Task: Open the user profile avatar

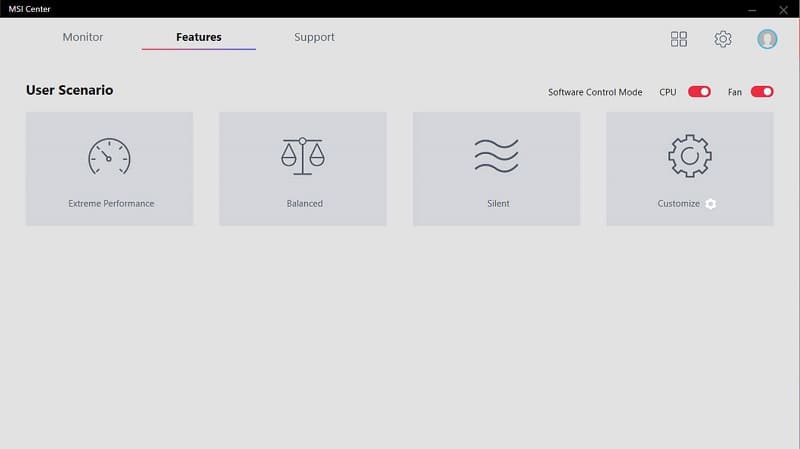Action: click(x=767, y=39)
